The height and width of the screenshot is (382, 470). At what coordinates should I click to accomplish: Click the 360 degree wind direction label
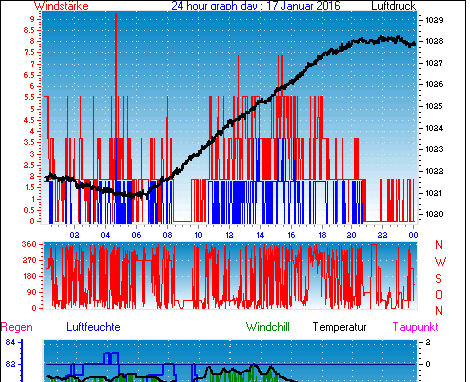pos(29,244)
